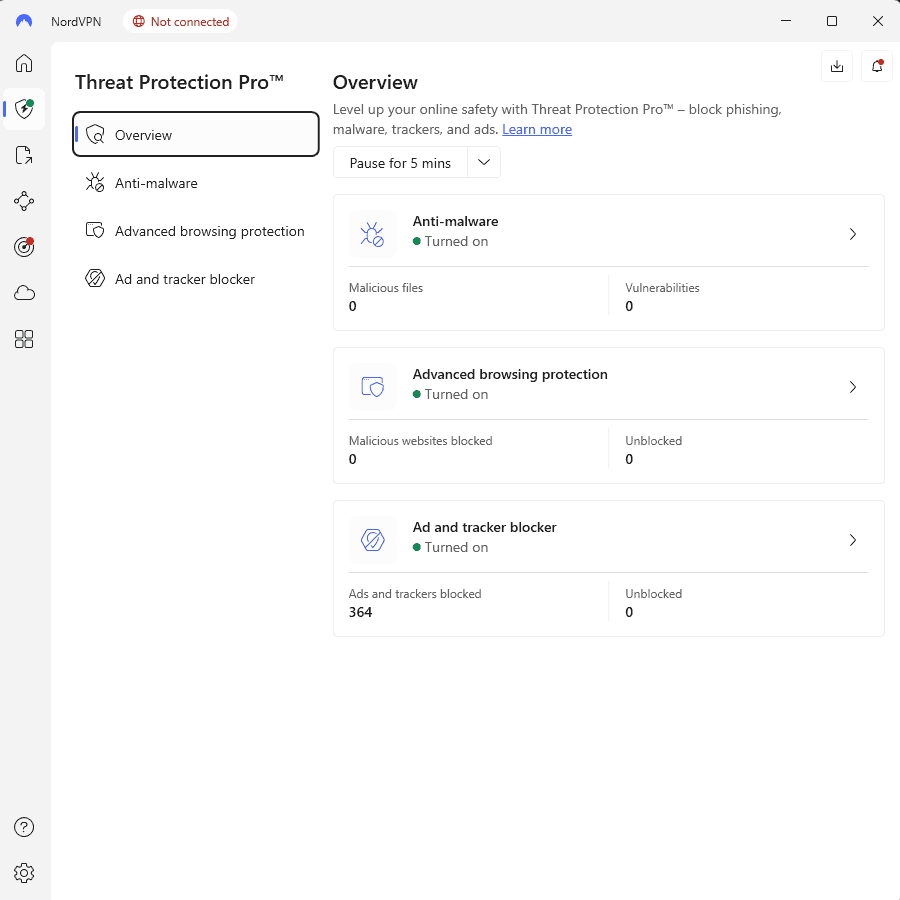This screenshot has width=900, height=900.
Task: Click the Pause for 5 mins button
Action: point(400,163)
